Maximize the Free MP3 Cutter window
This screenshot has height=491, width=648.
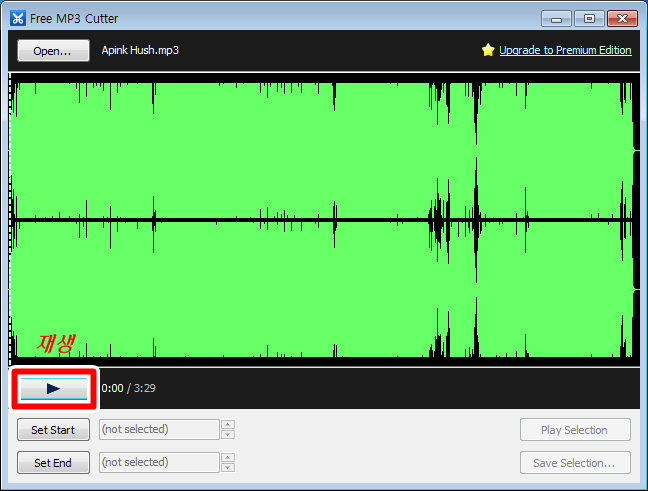(x=589, y=19)
